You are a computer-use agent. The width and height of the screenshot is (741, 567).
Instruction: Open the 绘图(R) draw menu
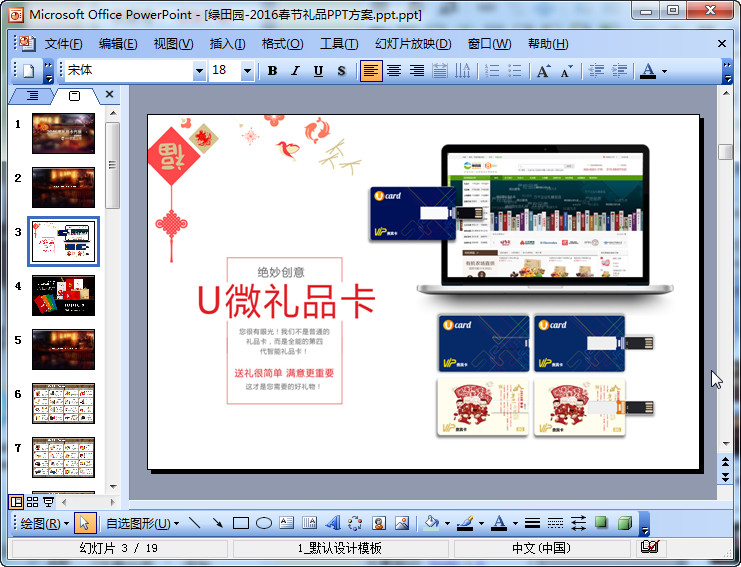point(45,524)
